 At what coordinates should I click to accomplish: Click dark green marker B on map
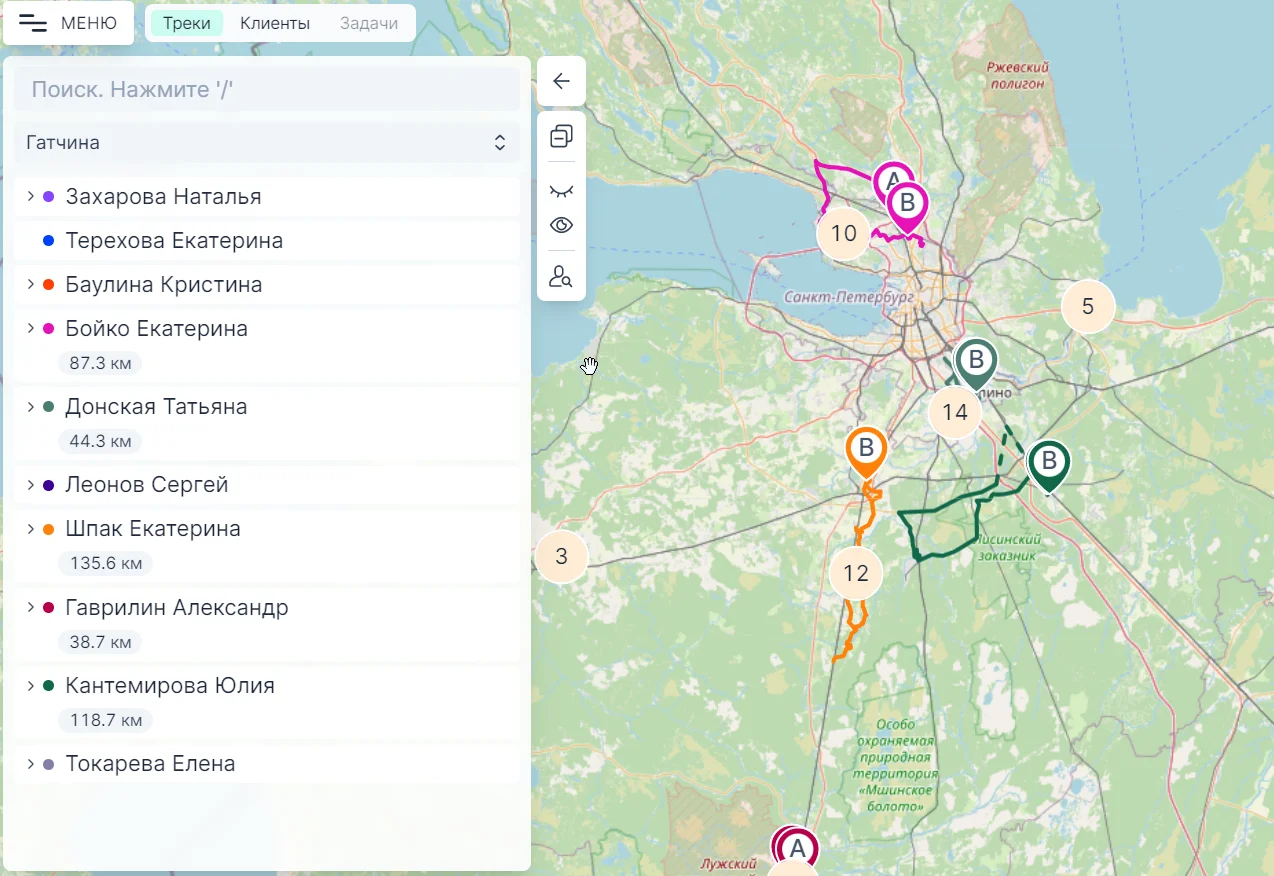tap(1048, 463)
